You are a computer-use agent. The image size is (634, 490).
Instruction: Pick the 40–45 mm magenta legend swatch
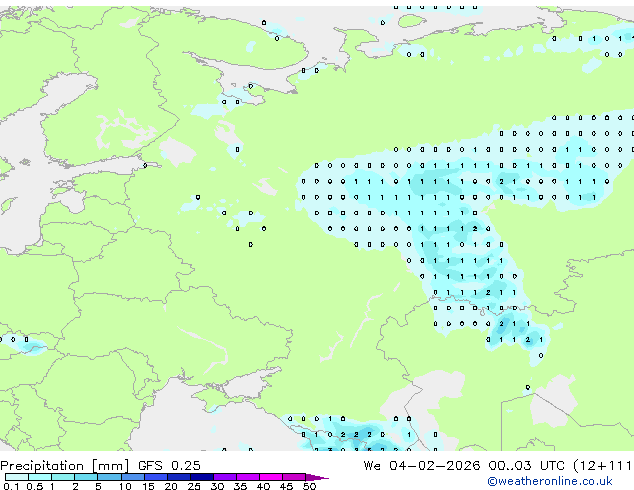(x=271, y=477)
